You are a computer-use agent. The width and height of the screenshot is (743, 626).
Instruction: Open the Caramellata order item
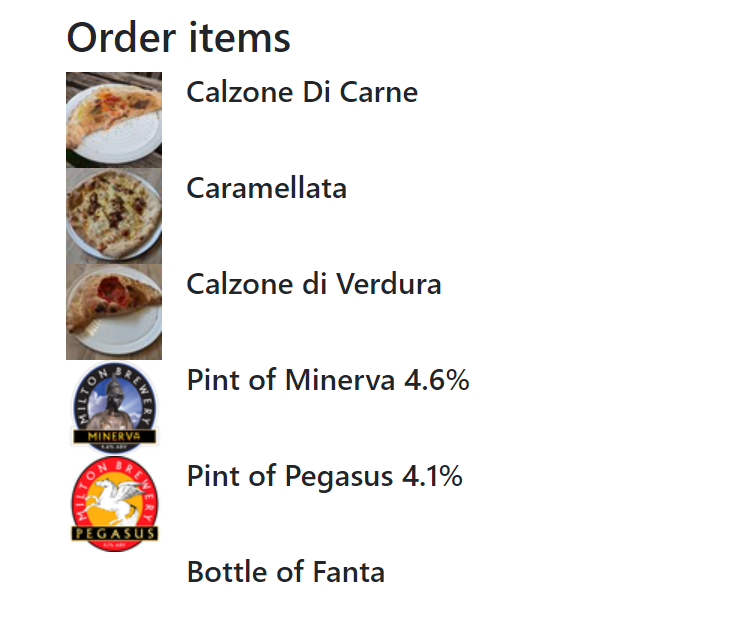267,189
